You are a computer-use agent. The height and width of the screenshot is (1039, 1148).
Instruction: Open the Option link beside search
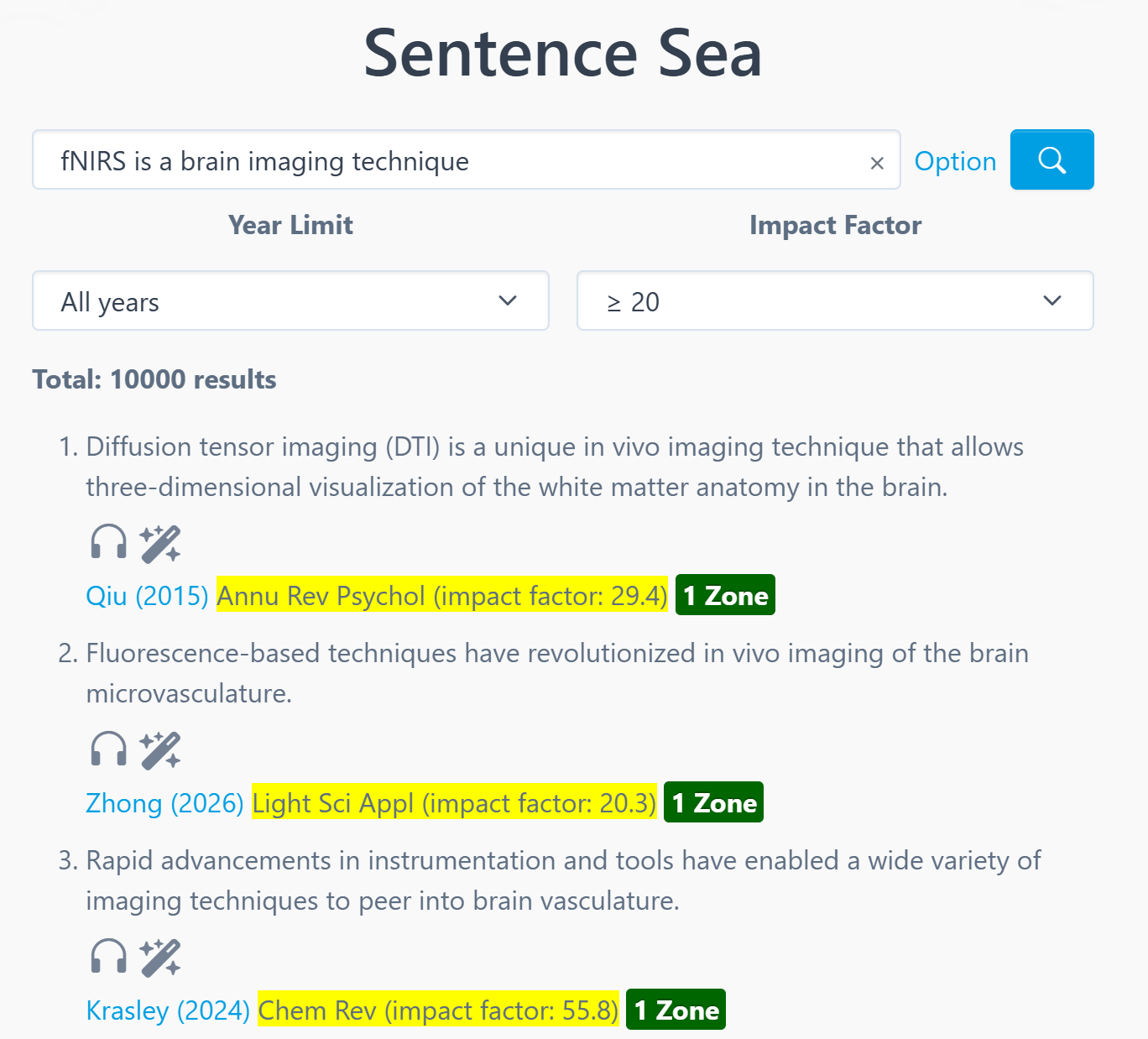pos(955,161)
